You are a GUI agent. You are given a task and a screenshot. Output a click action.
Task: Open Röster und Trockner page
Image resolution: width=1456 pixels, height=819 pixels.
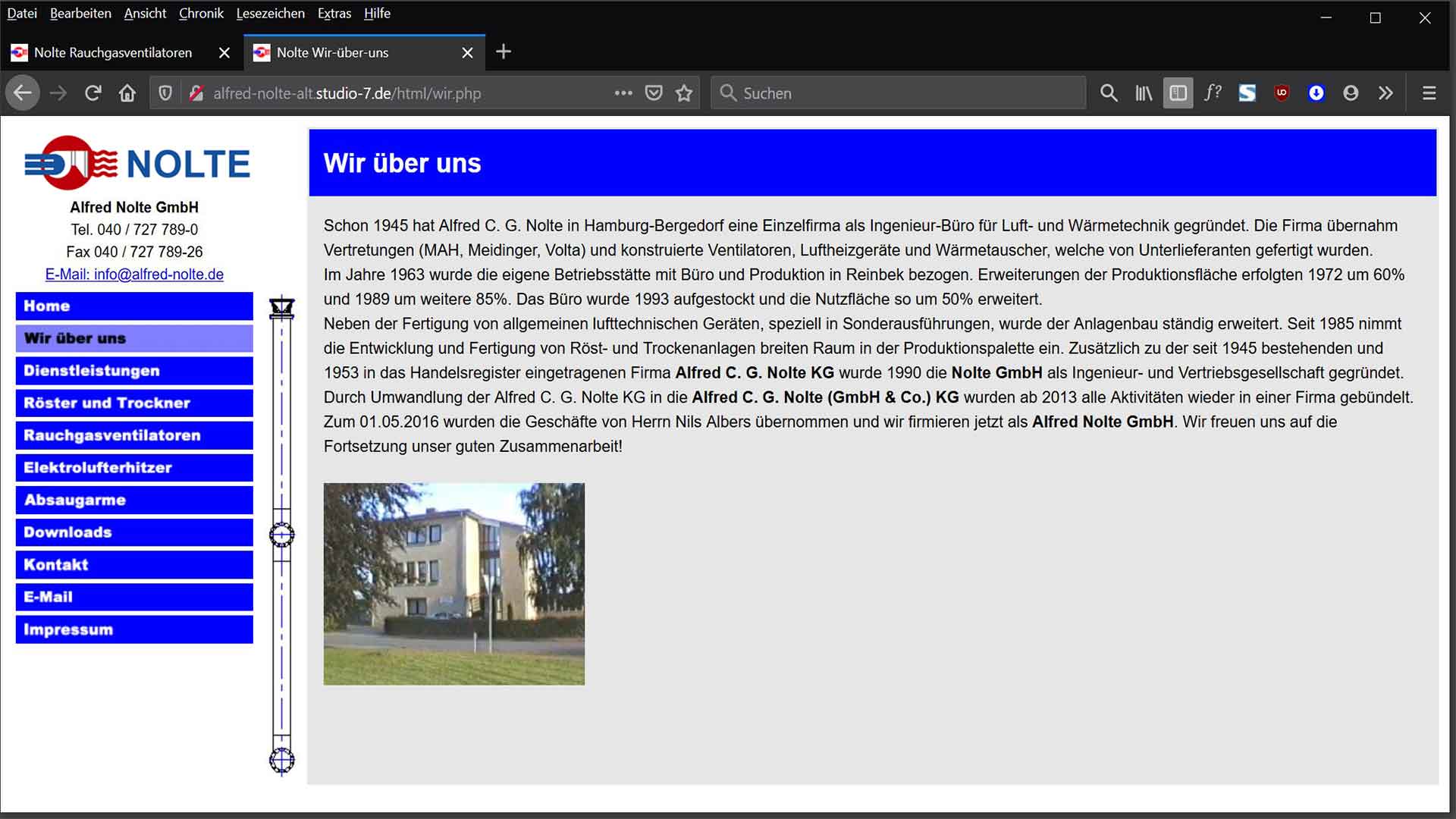tap(134, 403)
